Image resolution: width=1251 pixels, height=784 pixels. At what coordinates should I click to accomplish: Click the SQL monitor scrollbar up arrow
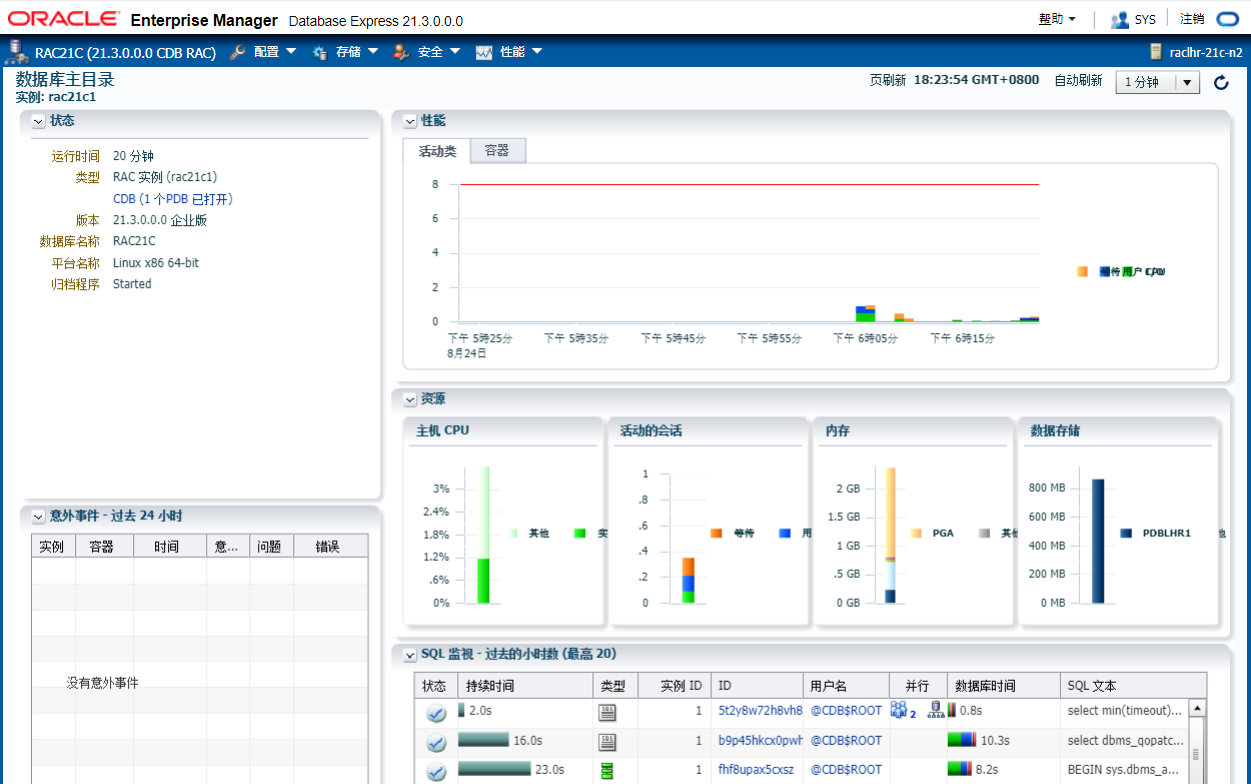(x=1196, y=708)
